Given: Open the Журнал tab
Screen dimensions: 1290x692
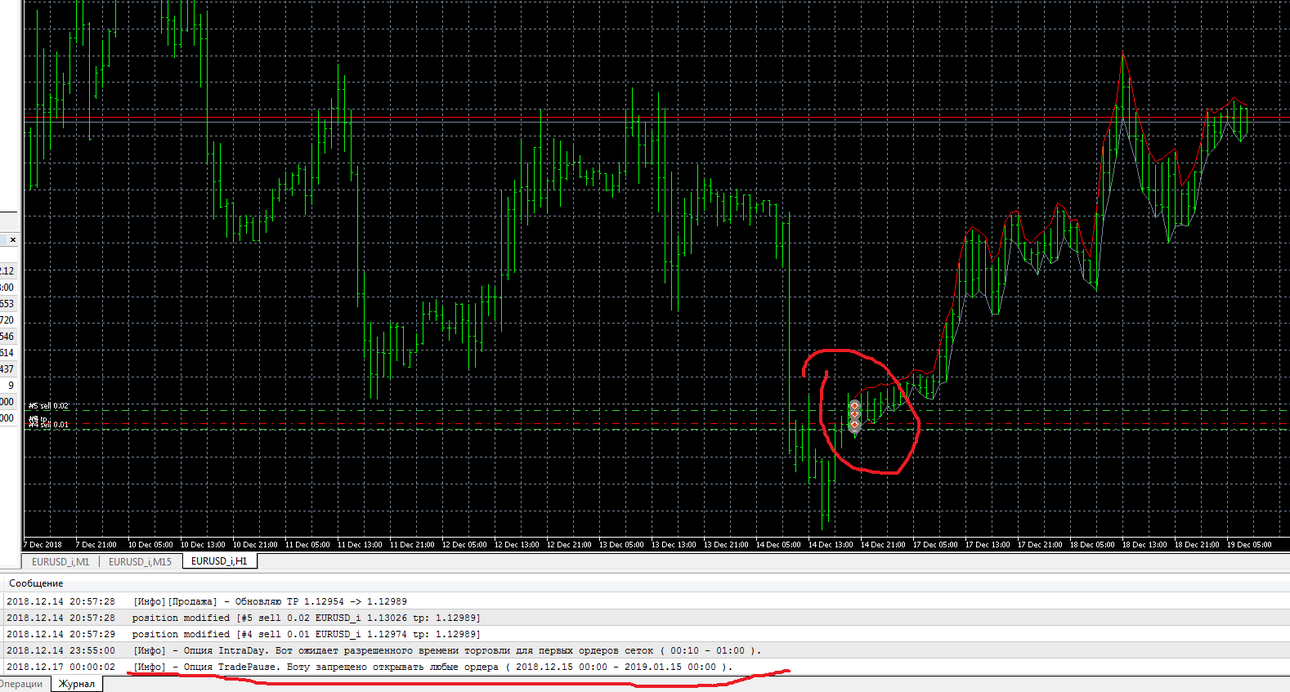Looking at the screenshot, I should click(x=76, y=684).
